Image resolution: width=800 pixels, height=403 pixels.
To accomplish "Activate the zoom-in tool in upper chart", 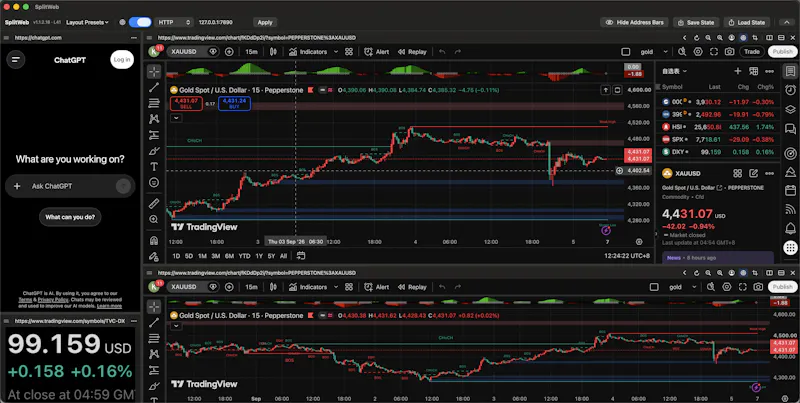I will [154, 219].
